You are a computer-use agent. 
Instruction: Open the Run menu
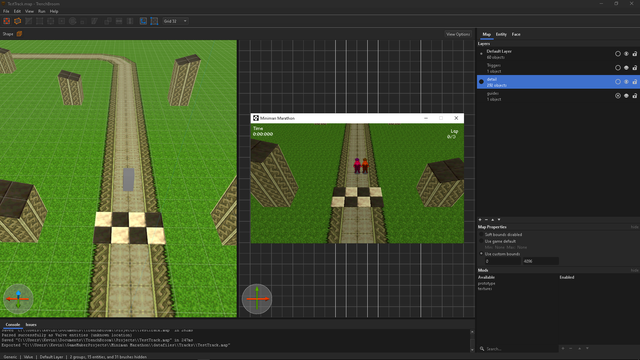(x=42, y=11)
